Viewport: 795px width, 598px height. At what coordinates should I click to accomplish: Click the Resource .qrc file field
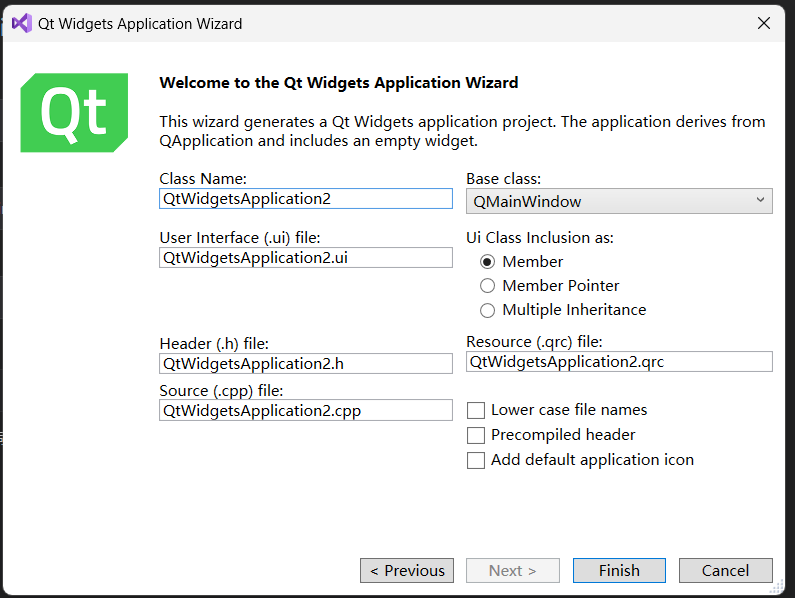click(619, 362)
